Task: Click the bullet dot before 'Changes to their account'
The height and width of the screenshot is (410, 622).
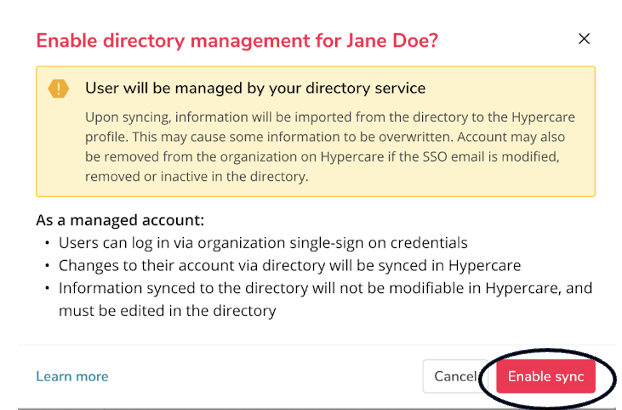Action: click(x=47, y=265)
